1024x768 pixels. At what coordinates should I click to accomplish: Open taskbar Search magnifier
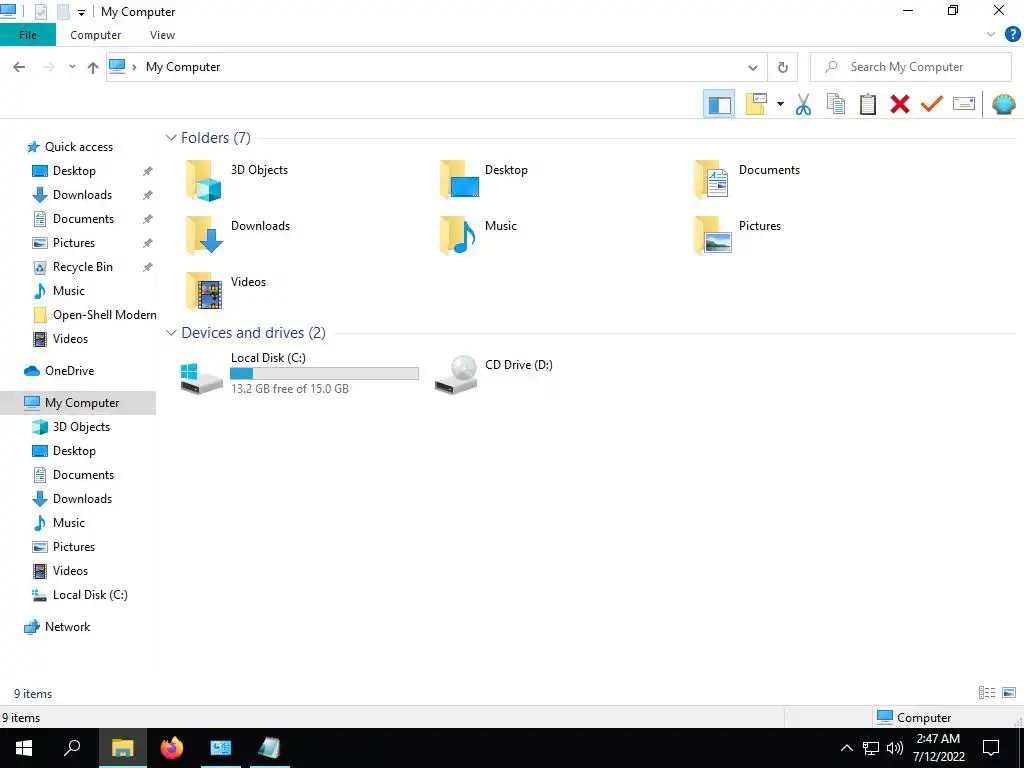(x=72, y=748)
